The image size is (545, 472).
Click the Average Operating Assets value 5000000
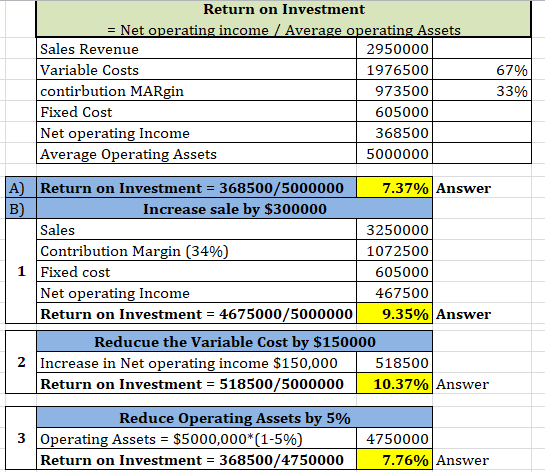click(394, 153)
